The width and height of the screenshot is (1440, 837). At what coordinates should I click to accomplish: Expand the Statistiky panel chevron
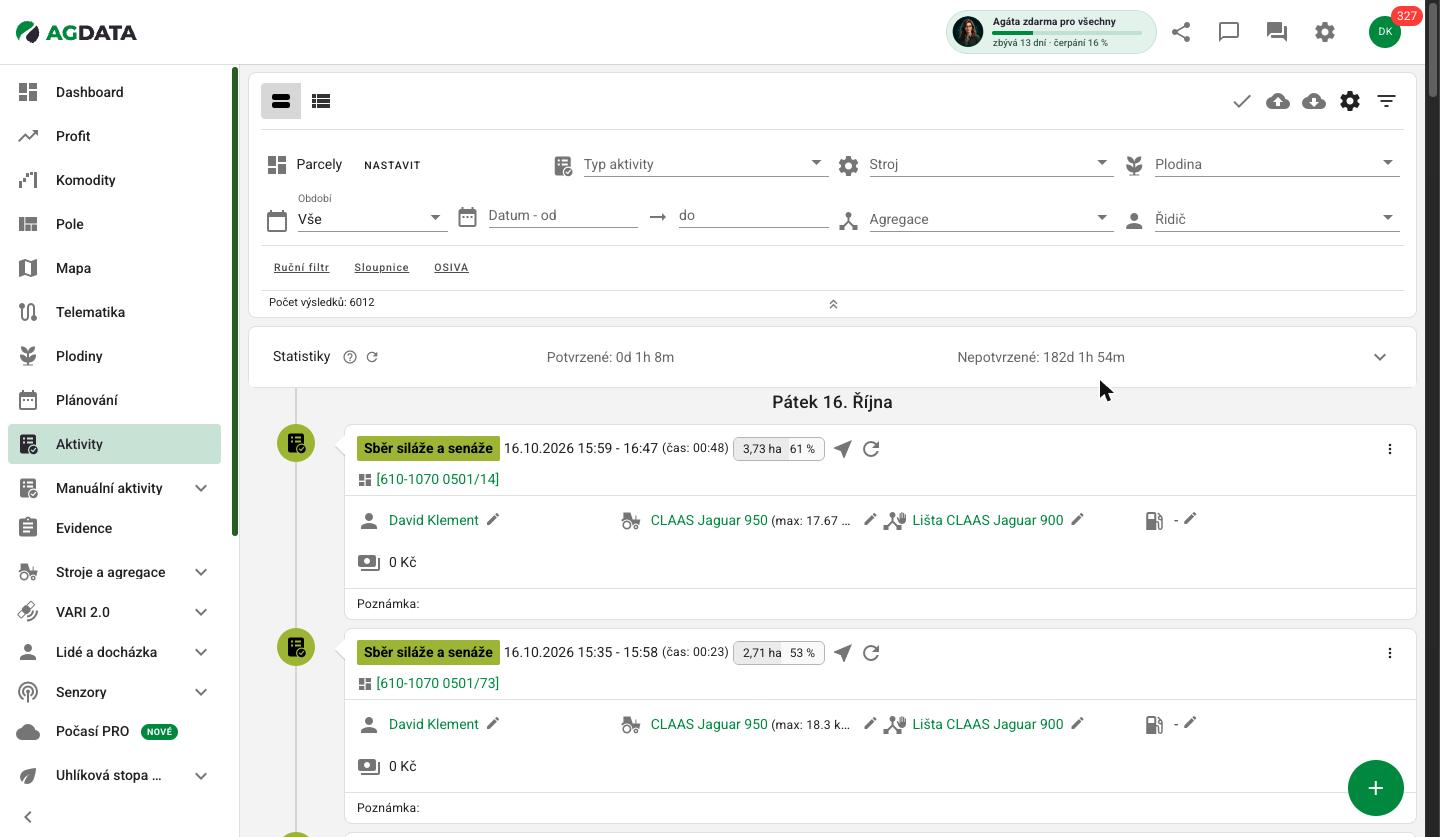(1380, 357)
